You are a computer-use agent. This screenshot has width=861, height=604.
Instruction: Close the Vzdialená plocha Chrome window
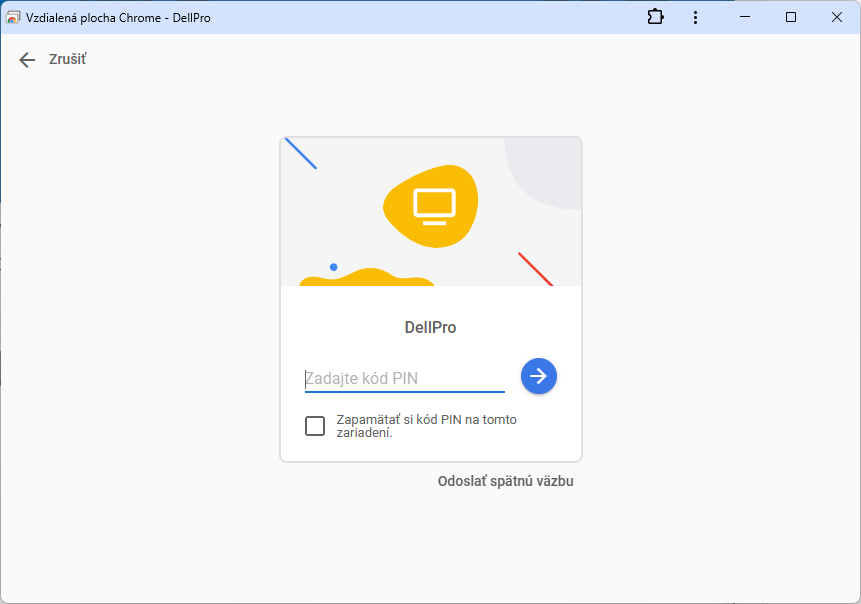pos(837,17)
